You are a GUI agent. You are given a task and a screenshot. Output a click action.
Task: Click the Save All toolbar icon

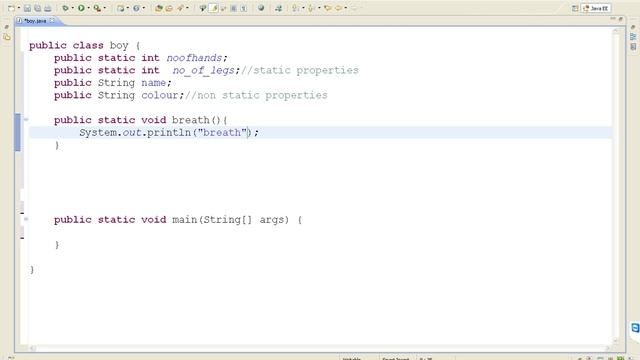pos(38,8)
